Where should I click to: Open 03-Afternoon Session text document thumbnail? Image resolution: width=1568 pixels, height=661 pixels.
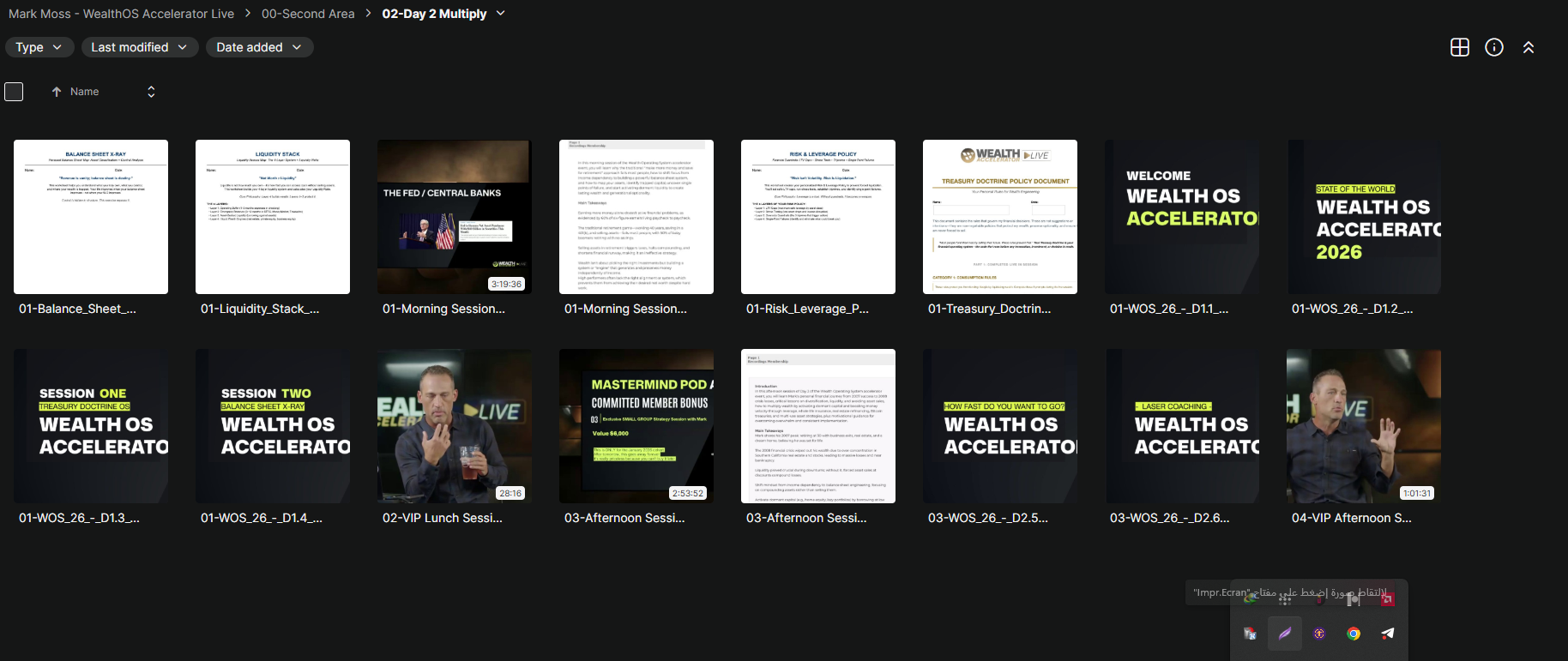pyautogui.click(x=818, y=426)
